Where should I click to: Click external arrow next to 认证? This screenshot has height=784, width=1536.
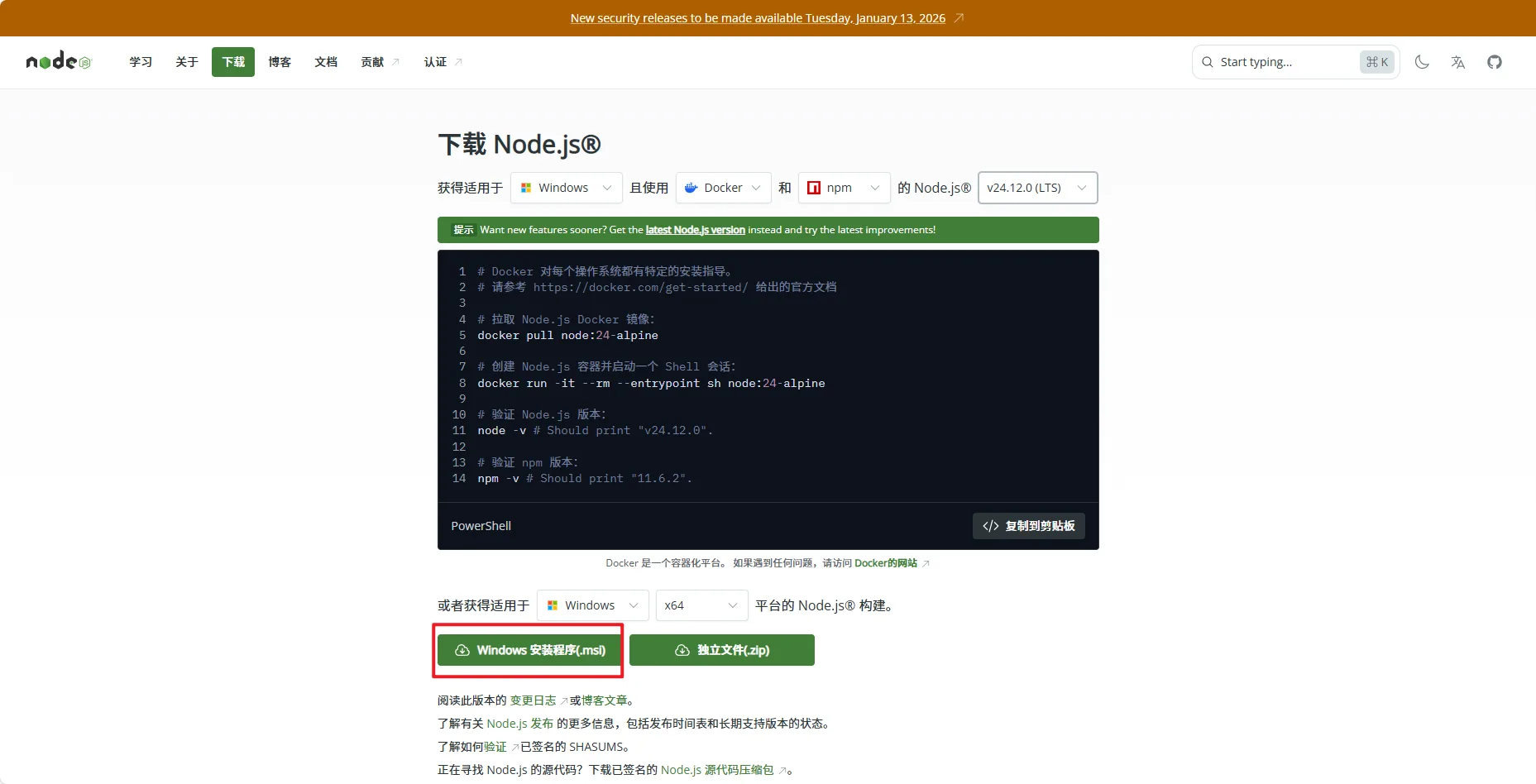point(458,62)
